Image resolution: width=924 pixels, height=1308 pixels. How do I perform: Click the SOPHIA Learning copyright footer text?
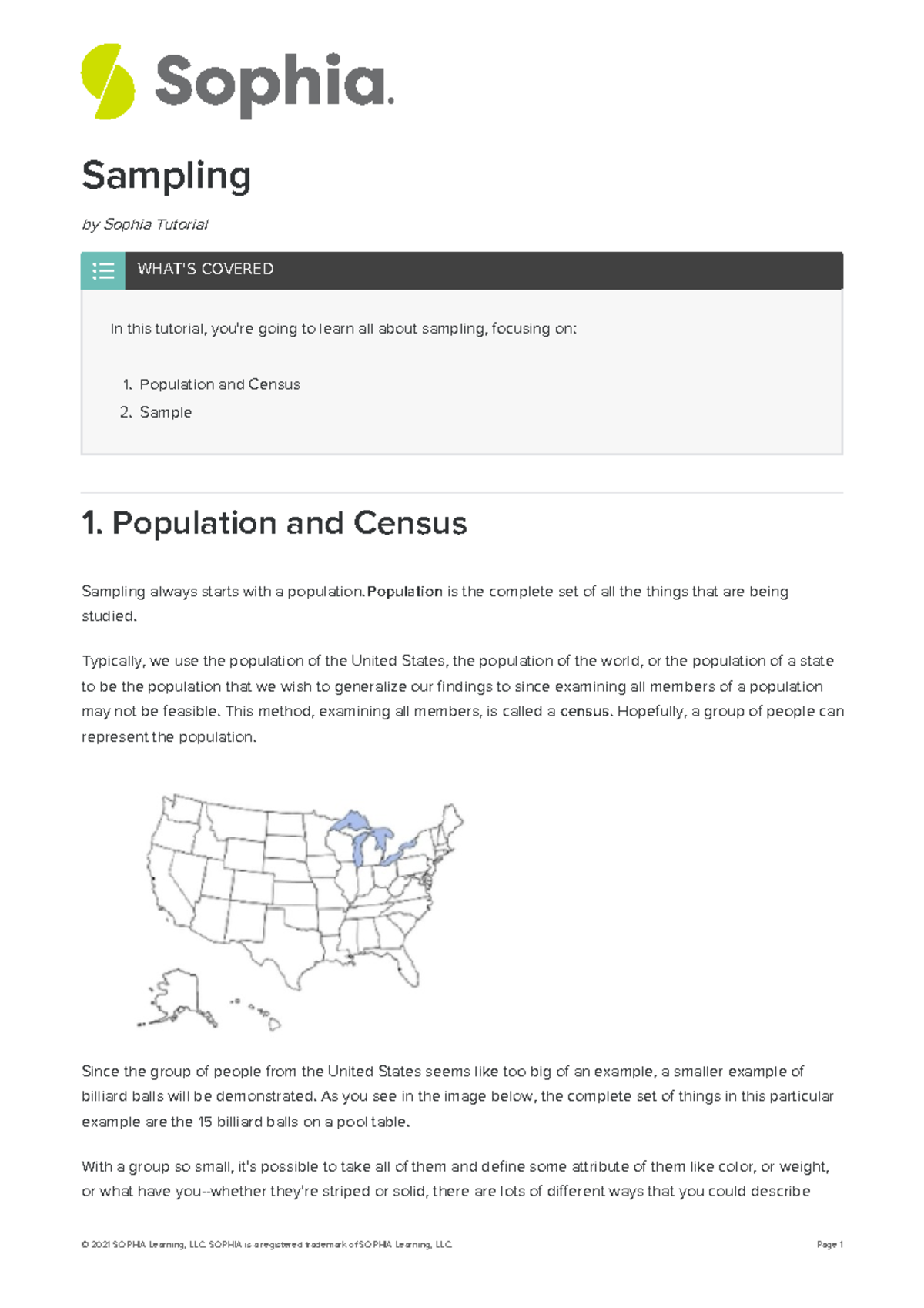[266, 1244]
